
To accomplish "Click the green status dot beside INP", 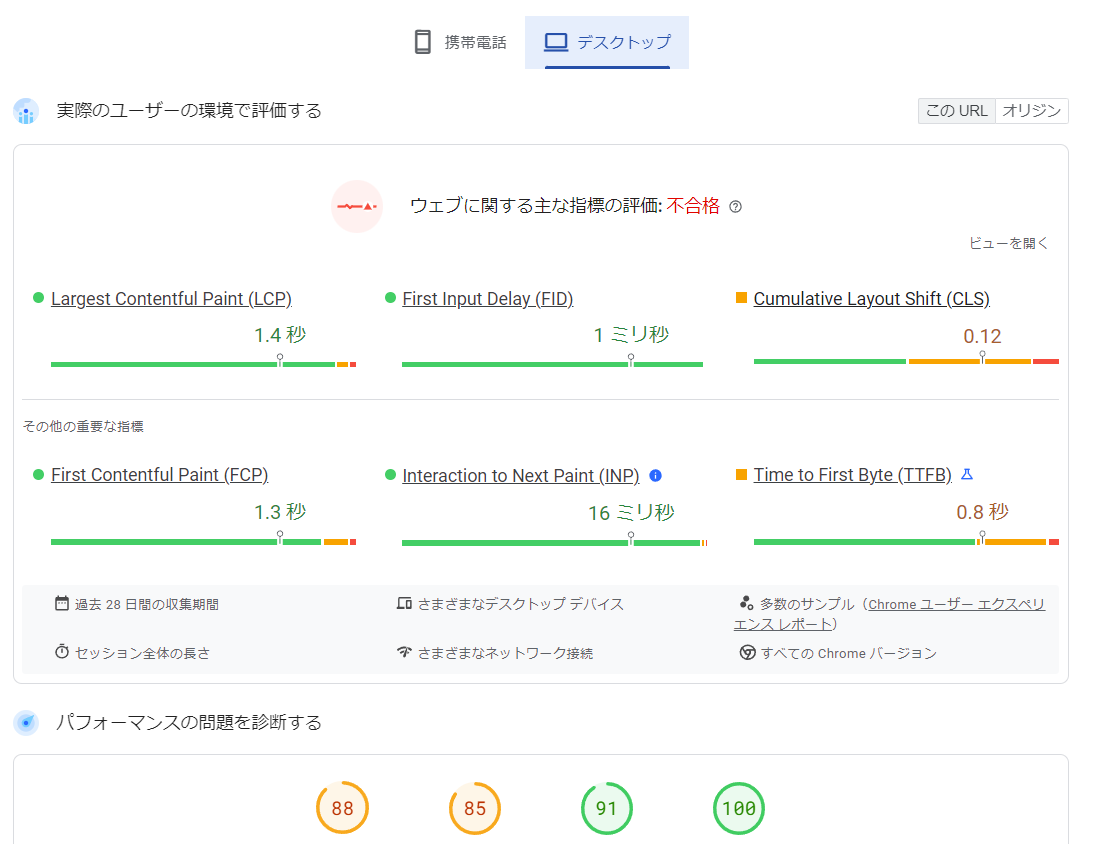I will 390,475.
